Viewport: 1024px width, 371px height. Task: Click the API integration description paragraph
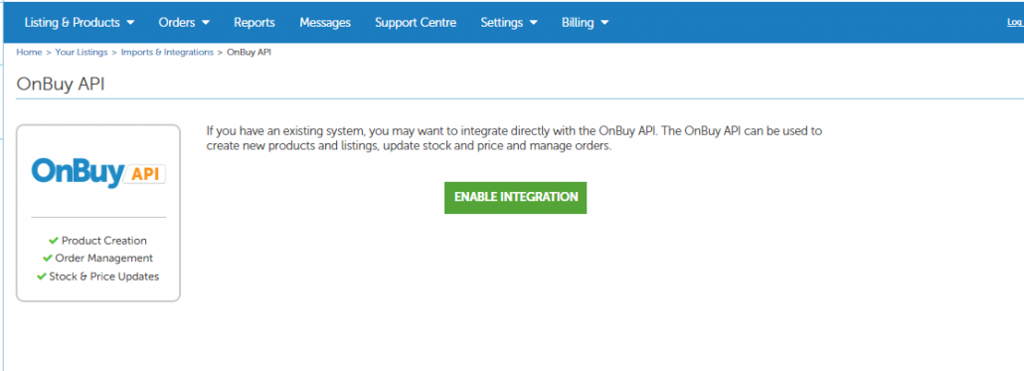514,138
